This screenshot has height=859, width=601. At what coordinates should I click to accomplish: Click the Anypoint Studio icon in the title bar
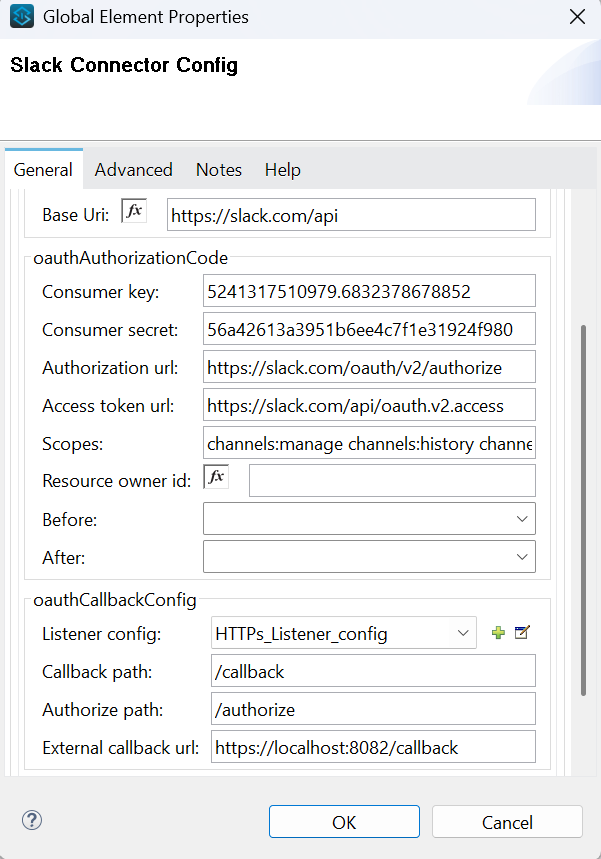tap(22, 16)
